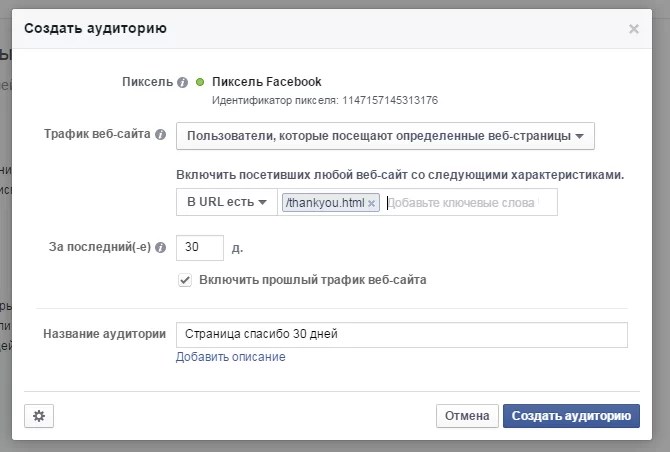This screenshot has width=670, height=452.
Task: Click the blue Создать аудиторию button
Action: (571, 416)
